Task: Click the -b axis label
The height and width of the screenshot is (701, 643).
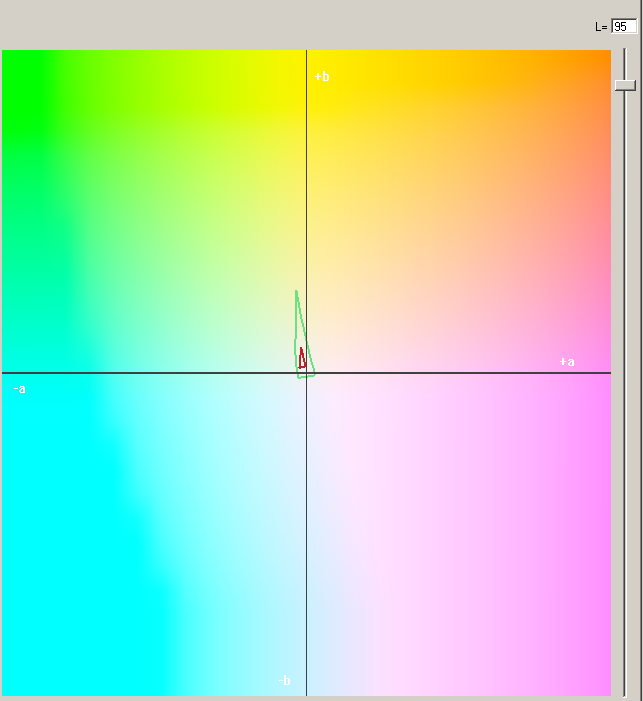Action: click(x=284, y=680)
